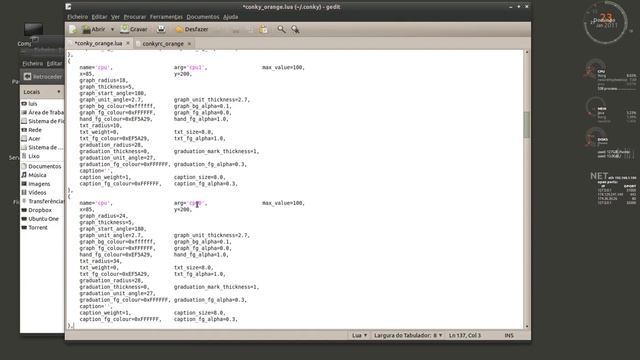The width and height of the screenshot is (640, 360).
Task: Open the Largura do Tabulador dropdown
Action: tap(408, 335)
